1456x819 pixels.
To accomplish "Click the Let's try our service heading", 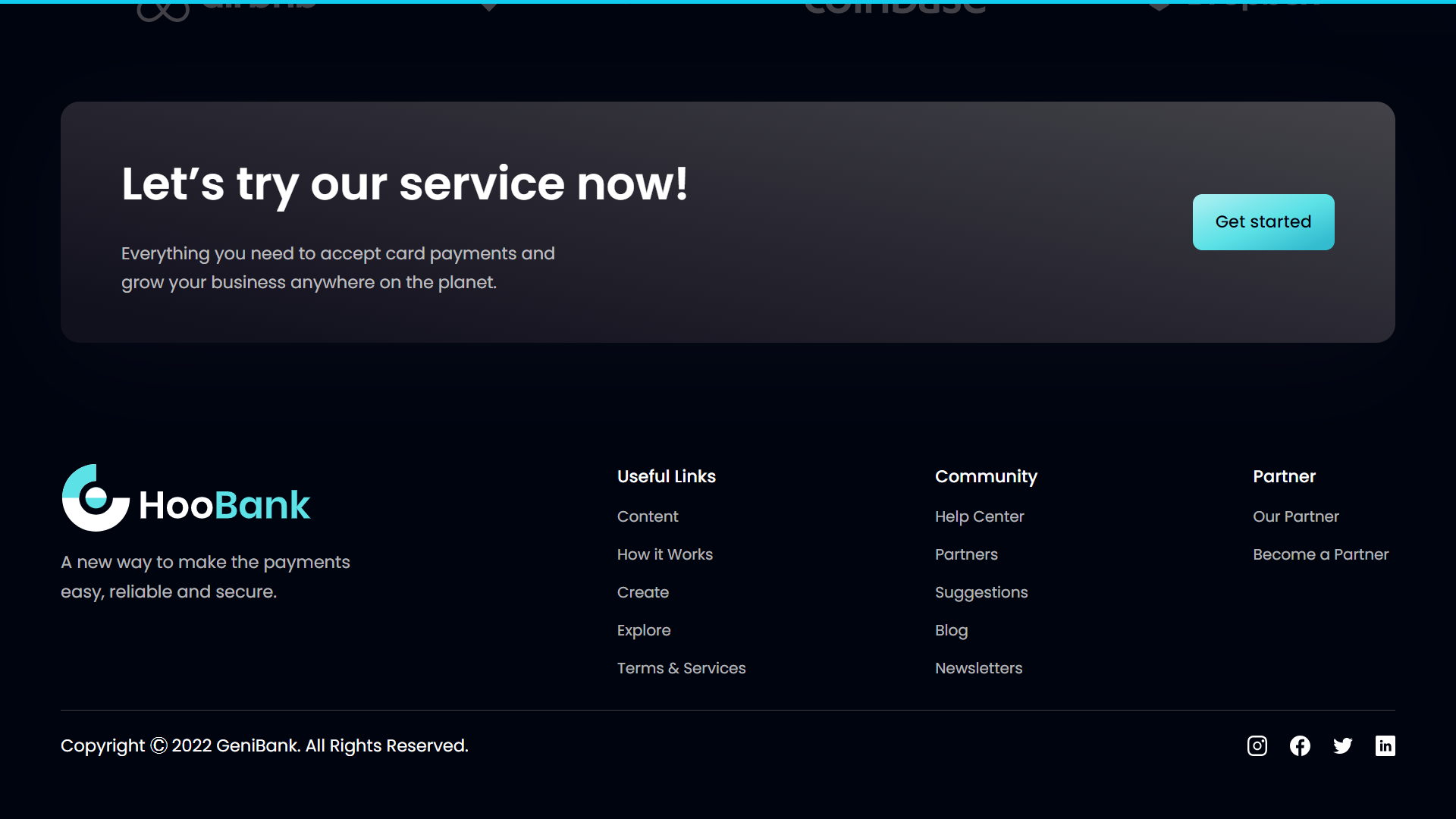I will 404,184.
